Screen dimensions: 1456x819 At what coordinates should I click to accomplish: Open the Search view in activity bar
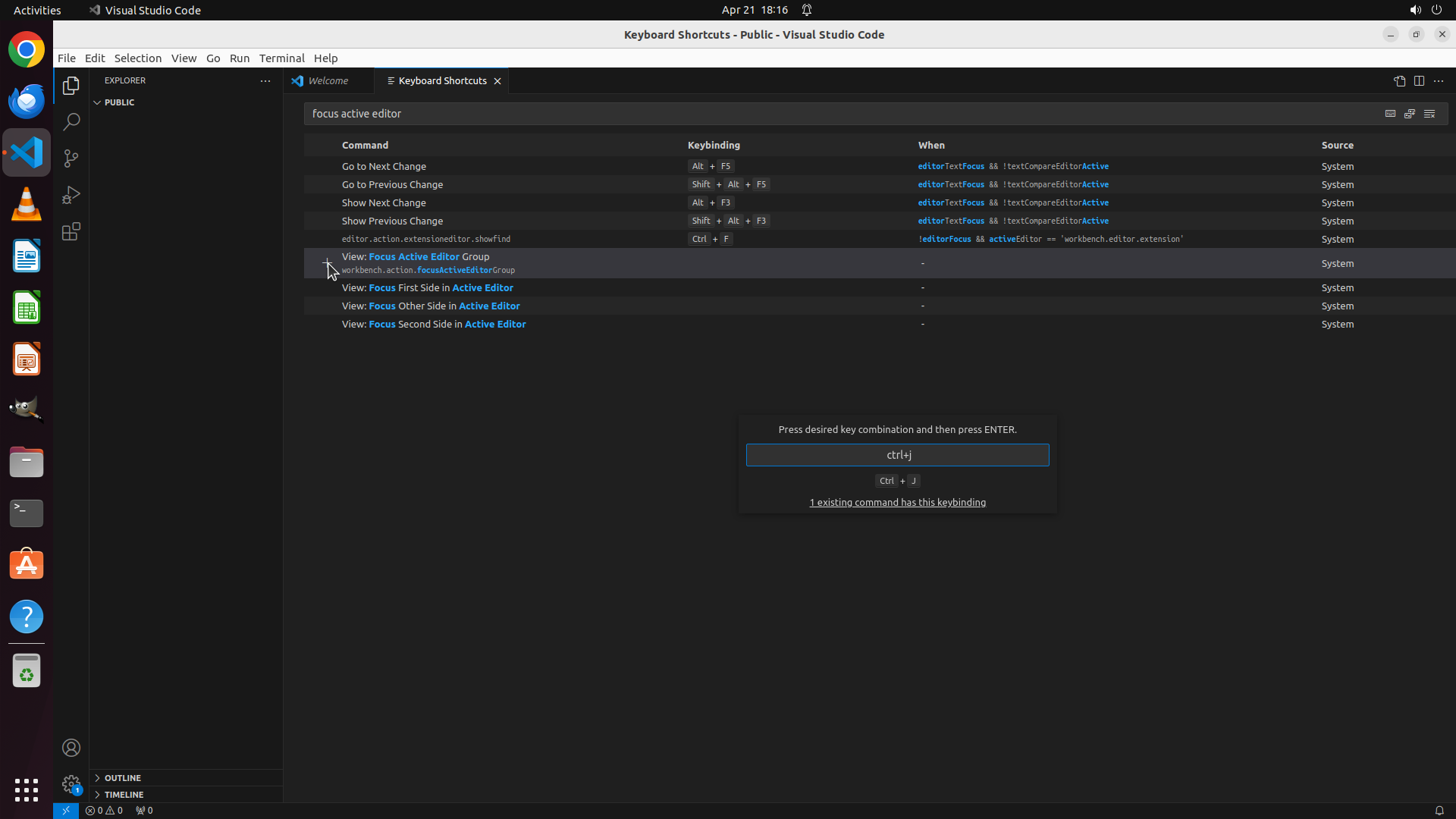pyautogui.click(x=71, y=122)
